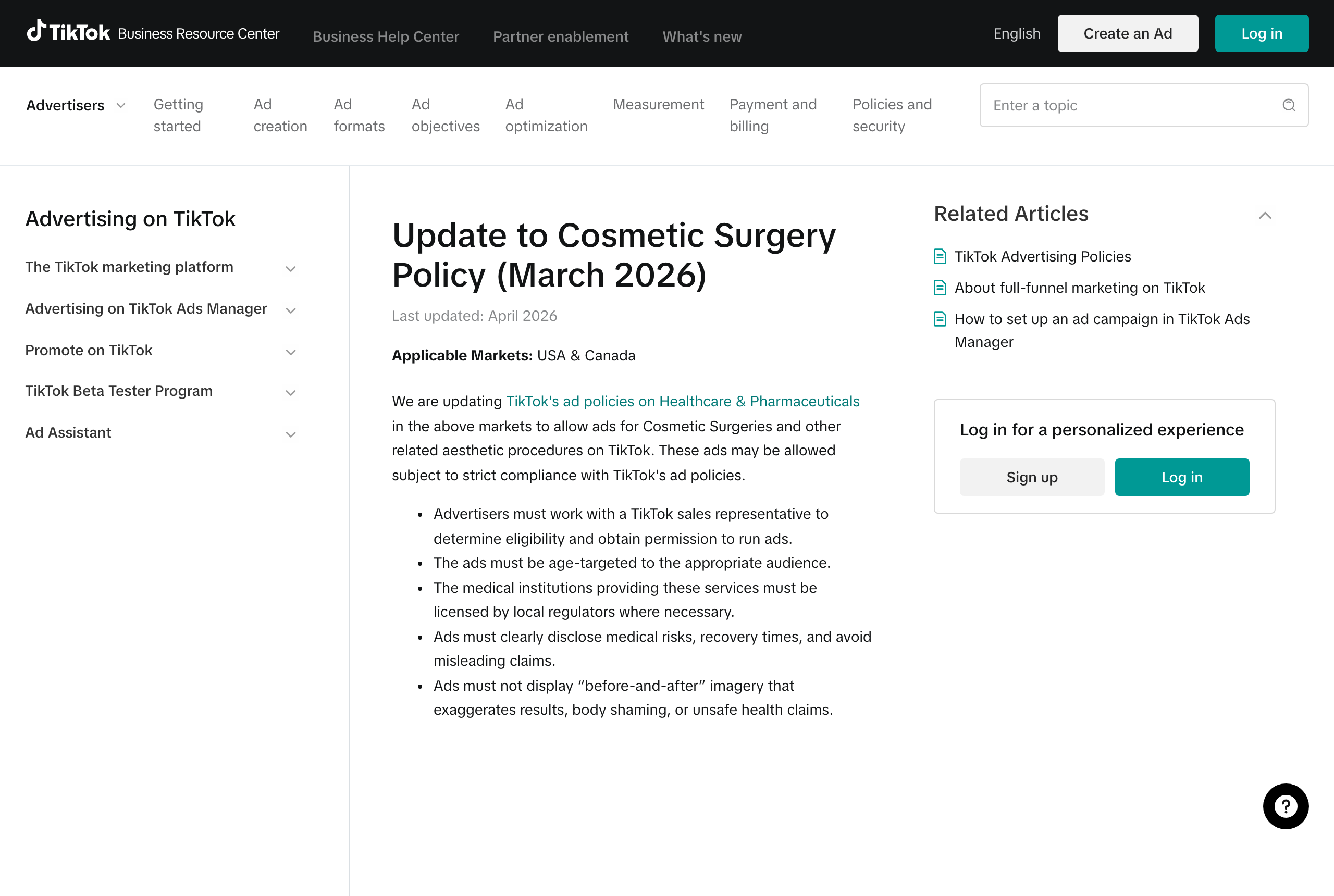Click the search magnifier icon

click(1289, 105)
